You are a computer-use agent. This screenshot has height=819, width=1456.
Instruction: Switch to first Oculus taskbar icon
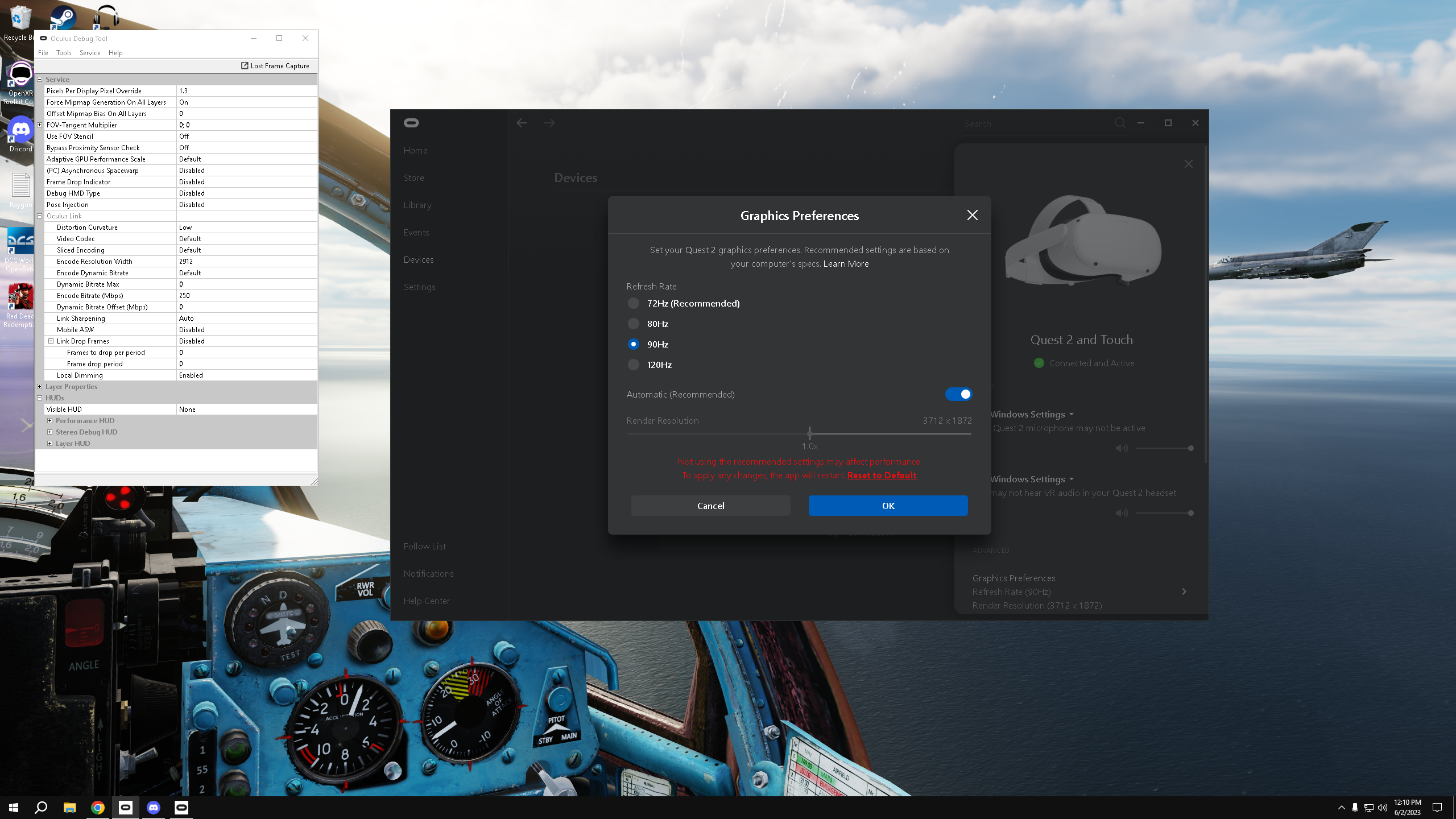coord(126,808)
